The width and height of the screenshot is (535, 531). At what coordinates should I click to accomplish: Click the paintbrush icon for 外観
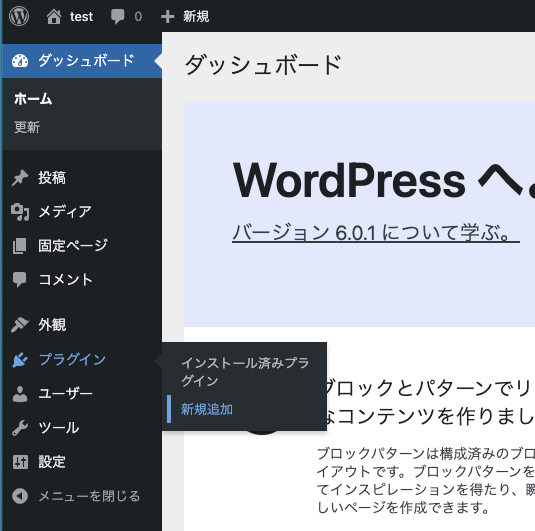19,325
